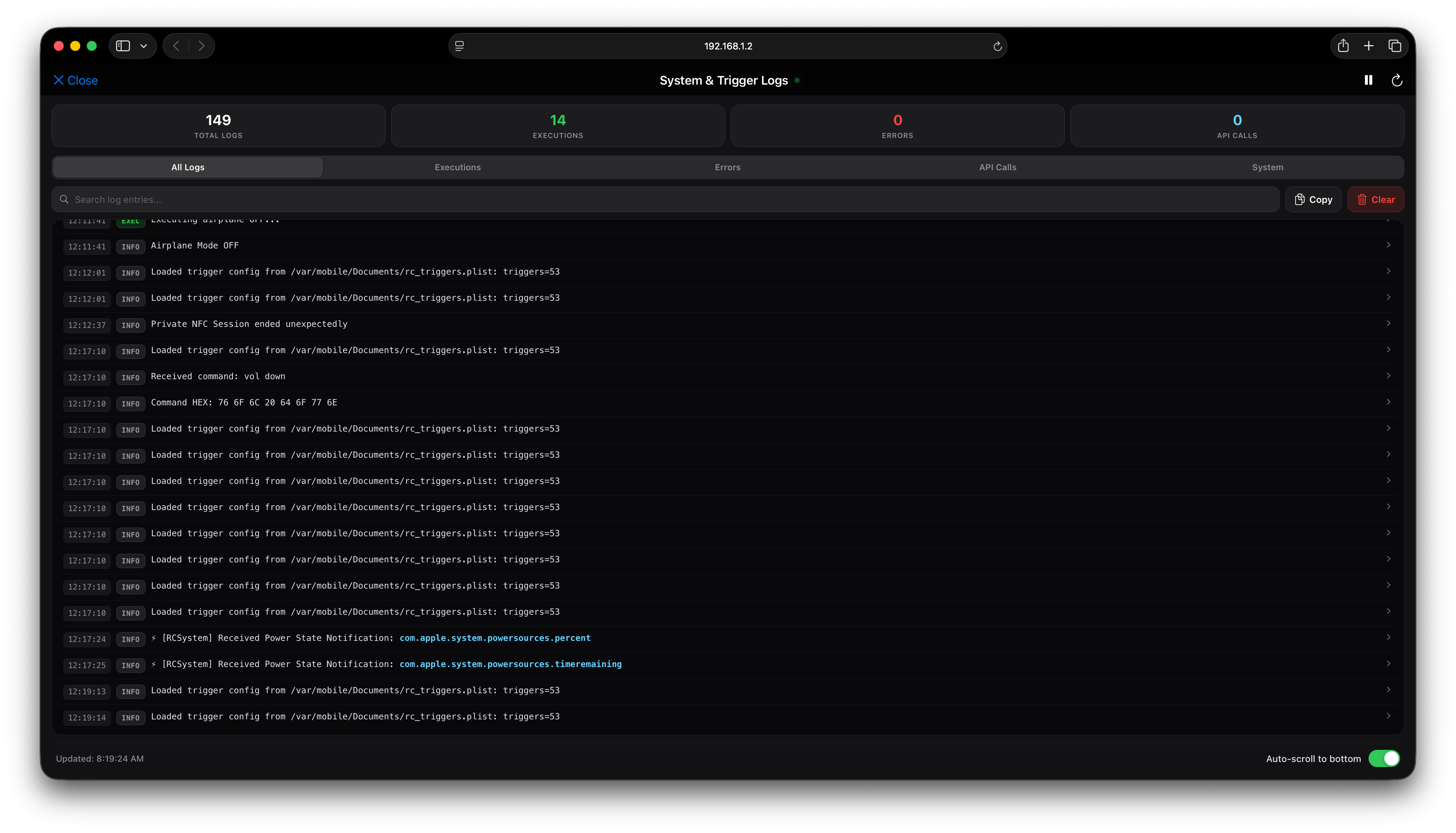Open the Safari share menu
This screenshot has height=833, width=1456.
(1343, 46)
